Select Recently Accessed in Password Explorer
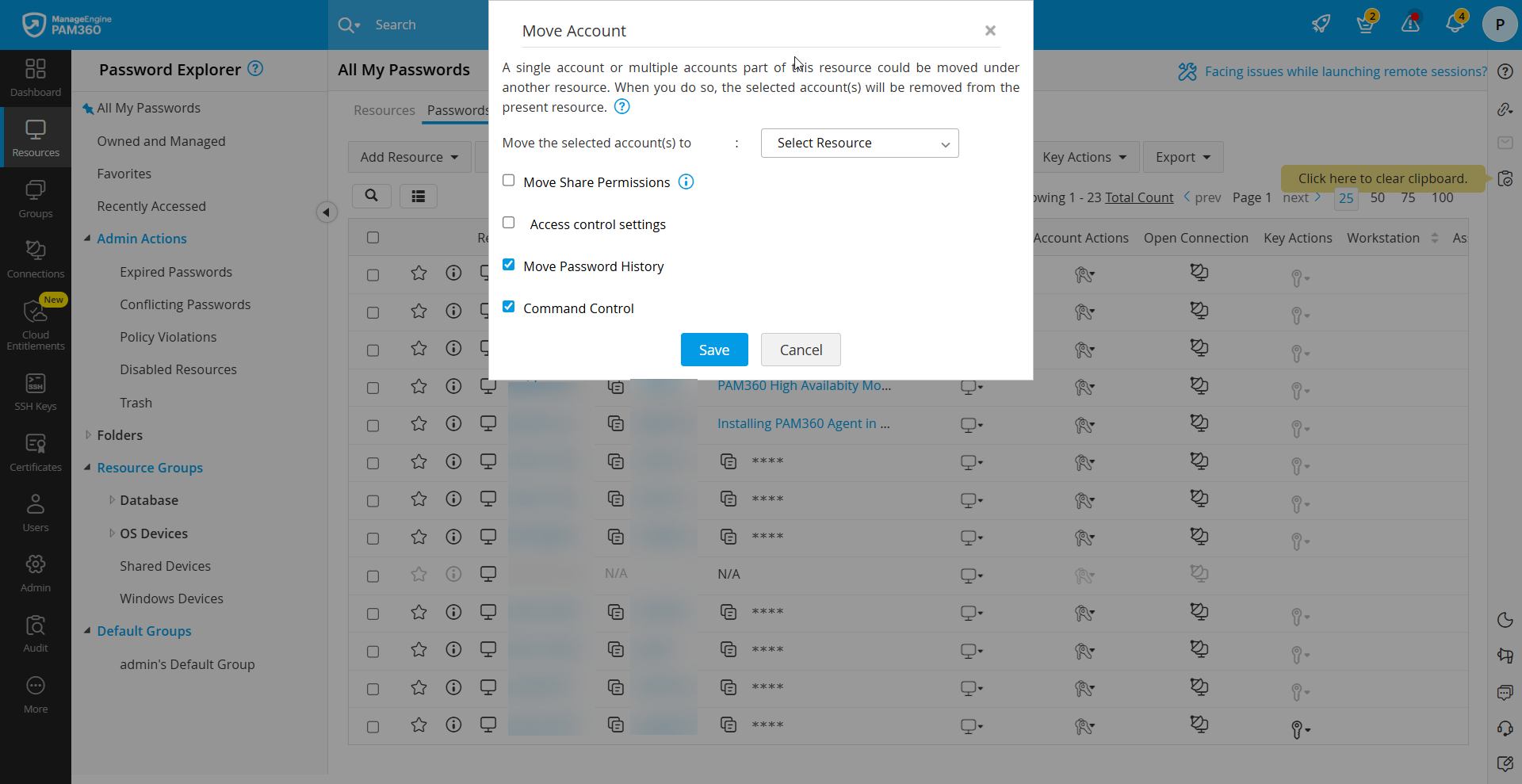1522x784 pixels. pyautogui.click(x=151, y=206)
